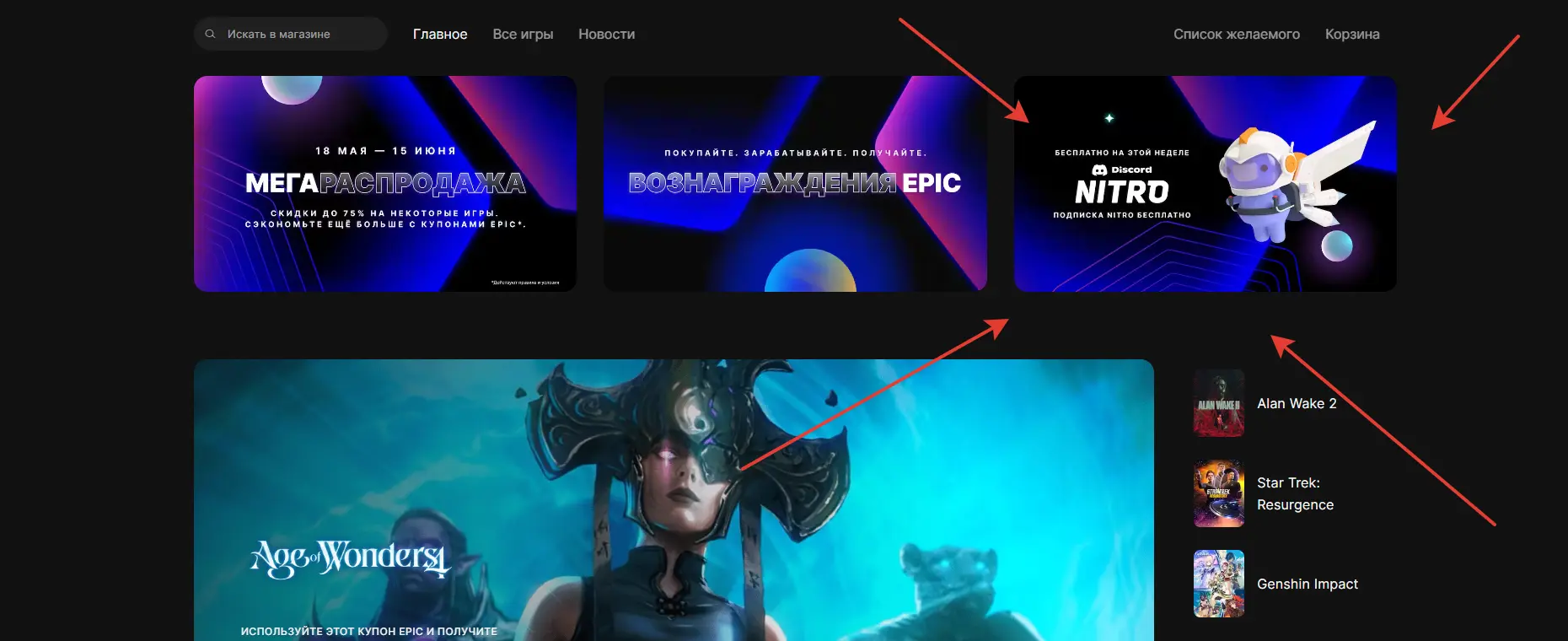Open the Главное tab
This screenshot has width=1568, height=641.
point(440,34)
